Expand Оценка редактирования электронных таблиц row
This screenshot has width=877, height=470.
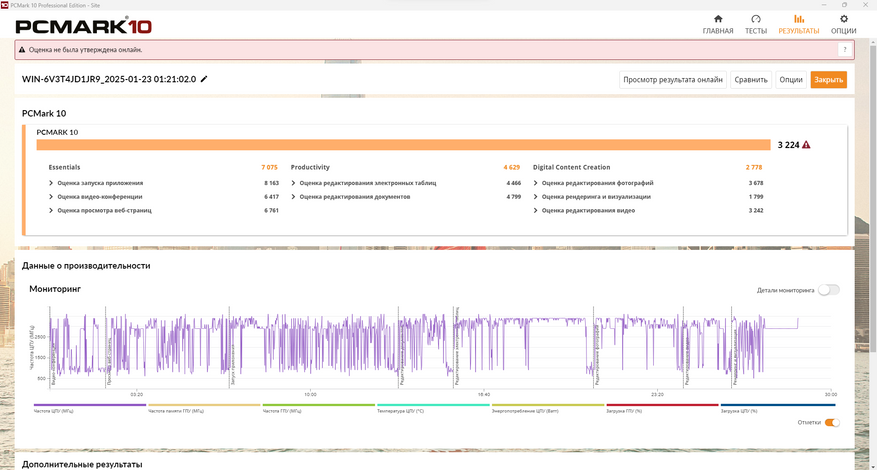(294, 183)
